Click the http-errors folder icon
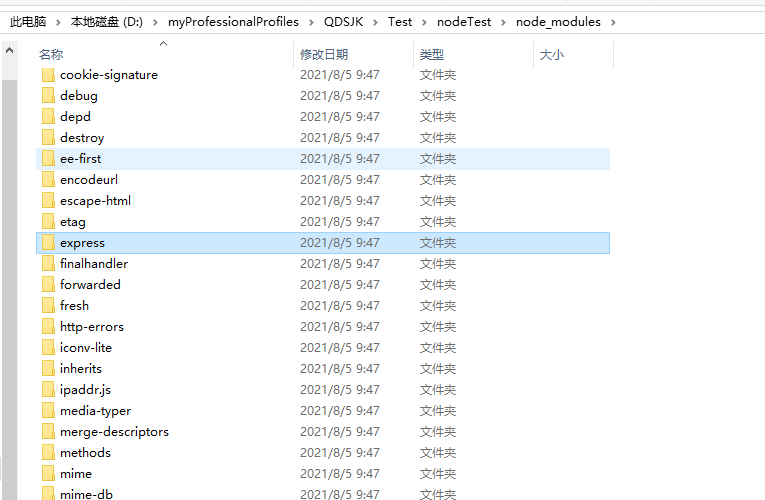Viewport: 765px width, 500px height. pos(48,326)
